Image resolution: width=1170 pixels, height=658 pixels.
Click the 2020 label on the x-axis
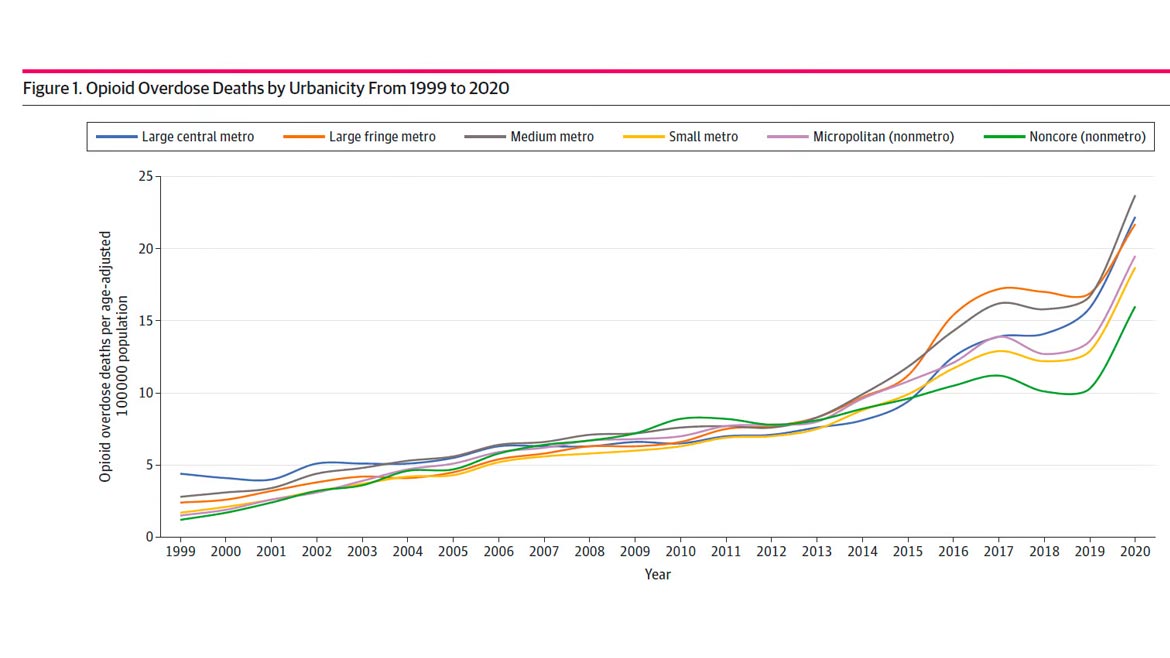pos(1134,552)
